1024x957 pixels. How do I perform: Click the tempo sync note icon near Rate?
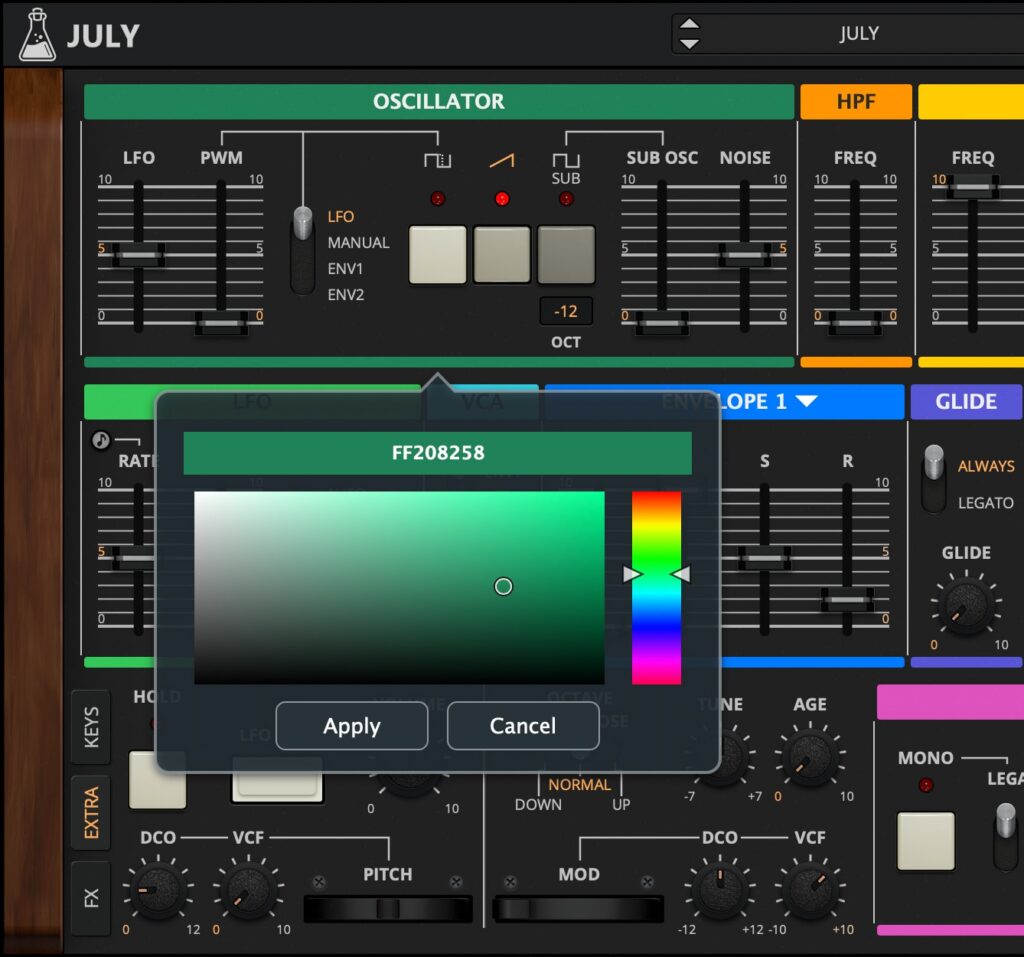[x=100, y=440]
